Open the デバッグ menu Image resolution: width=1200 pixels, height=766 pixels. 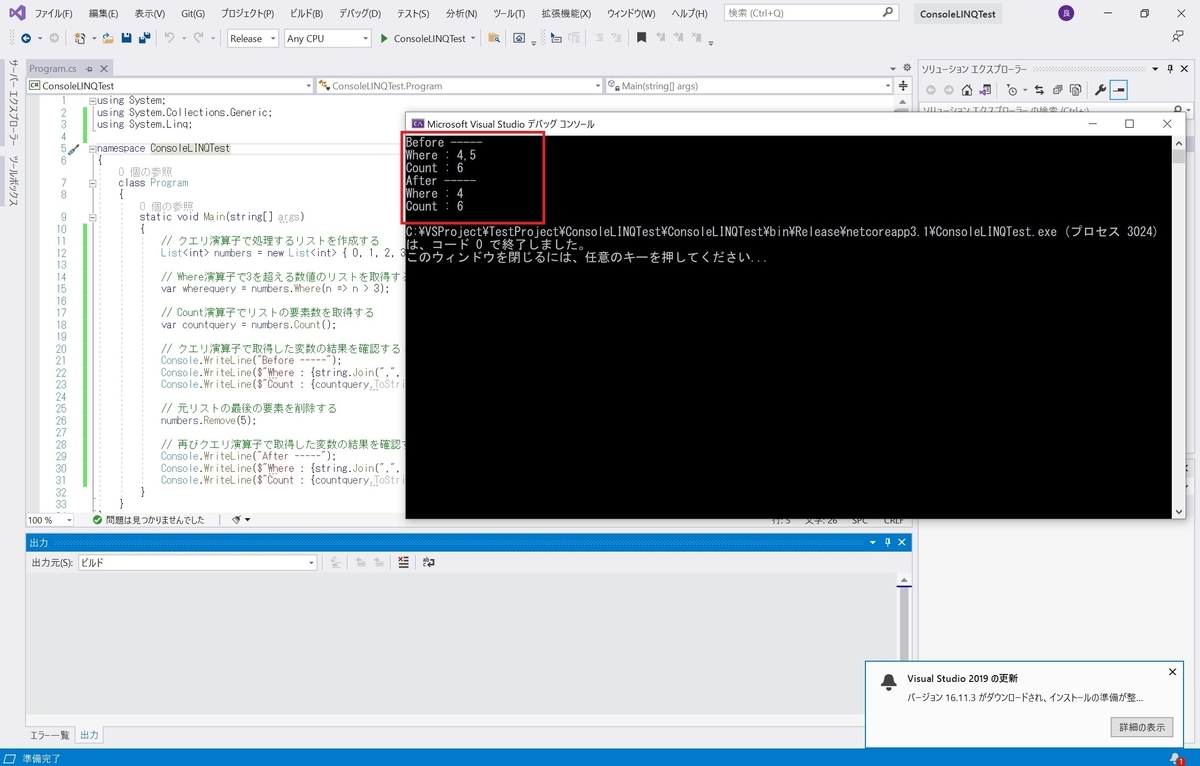tap(358, 13)
